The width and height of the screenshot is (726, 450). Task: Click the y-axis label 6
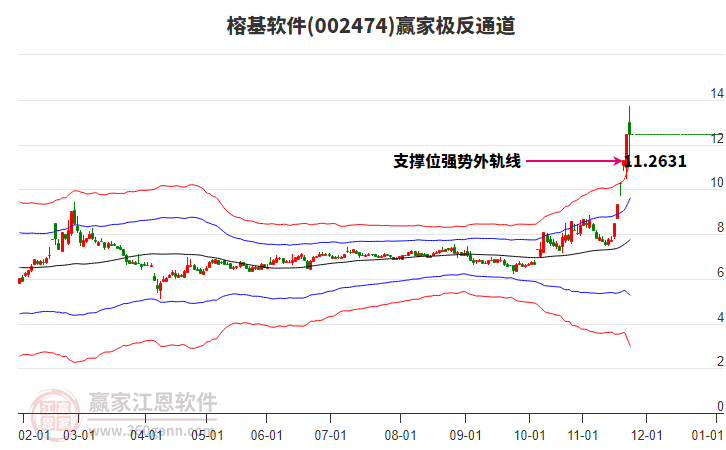(720, 273)
